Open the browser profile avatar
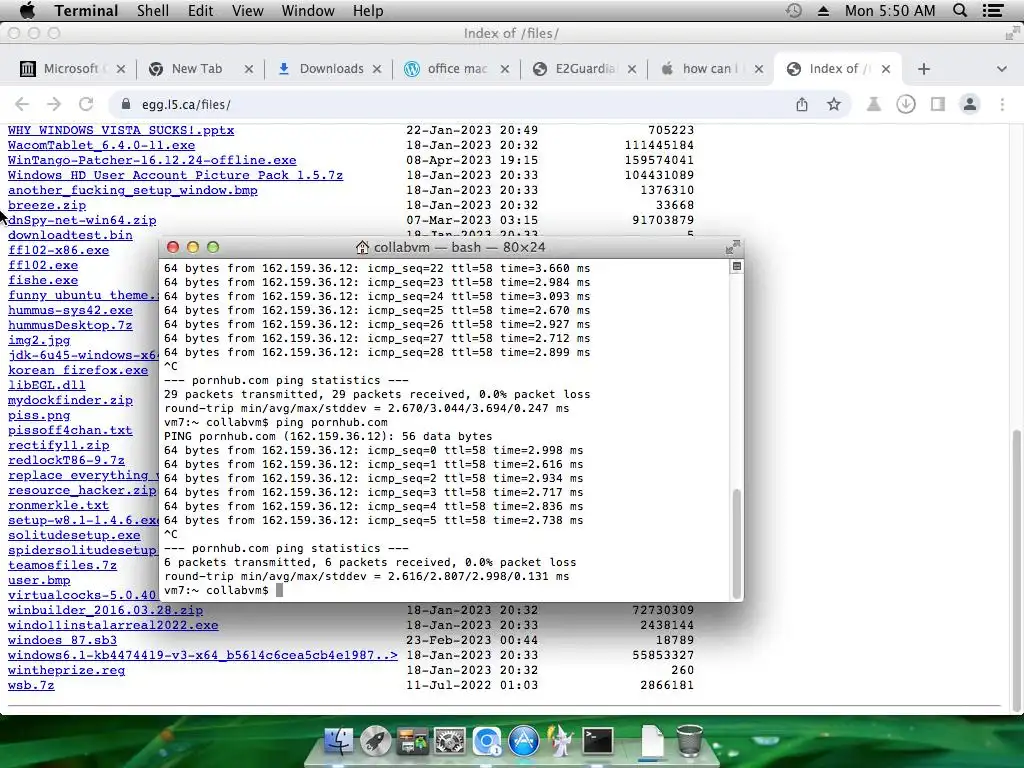The image size is (1024, 768). point(969,104)
